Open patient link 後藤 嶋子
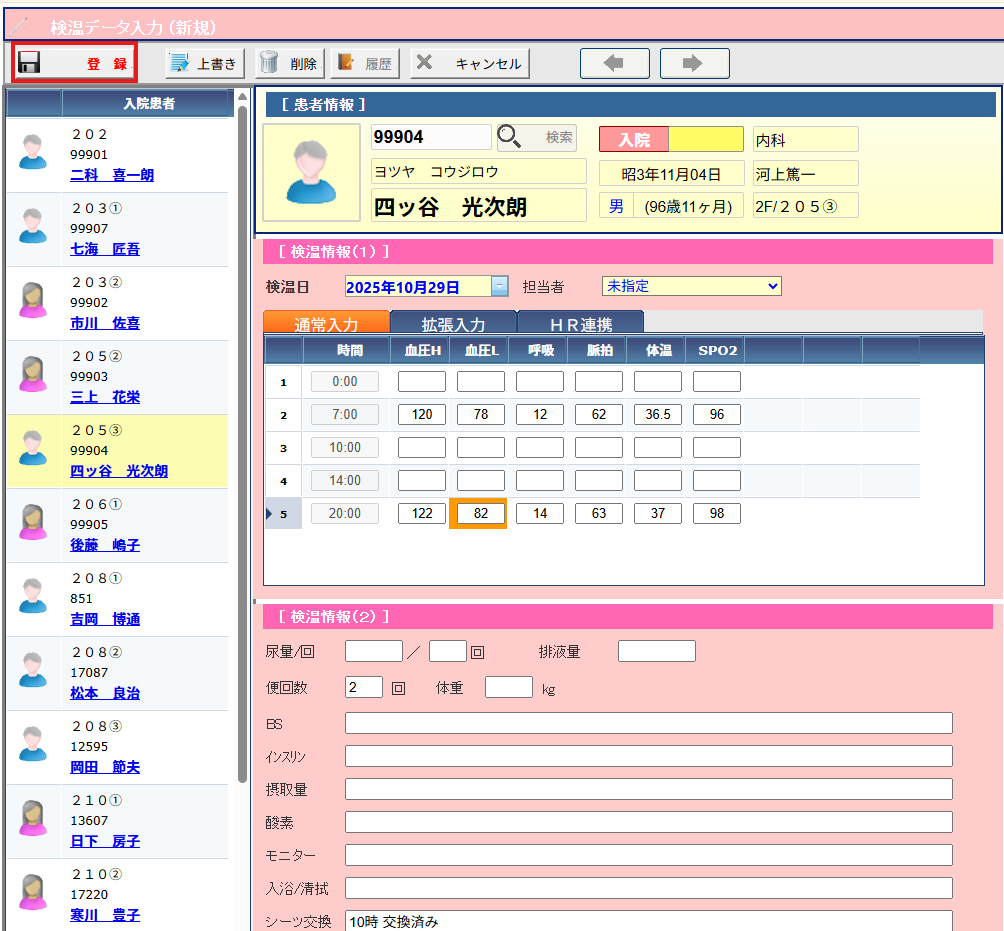This screenshot has height=931, width=1004. pos(105,545)
